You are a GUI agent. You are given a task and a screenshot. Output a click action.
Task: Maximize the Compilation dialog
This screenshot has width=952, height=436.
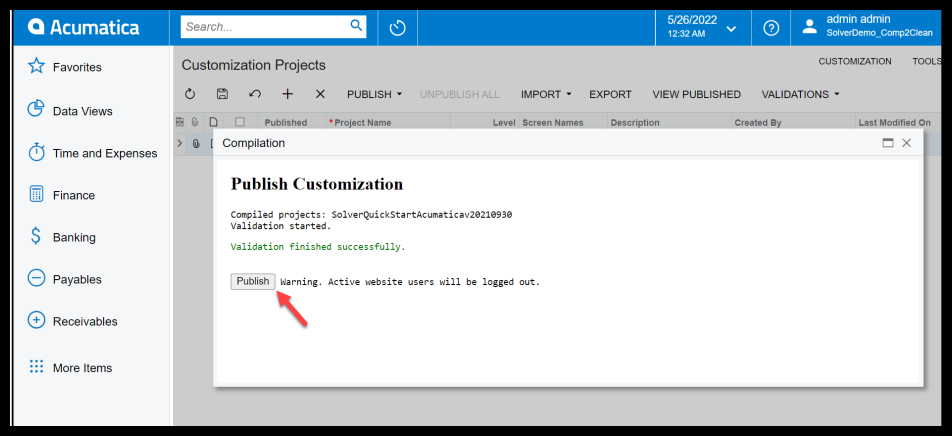(x=887, y=143)
